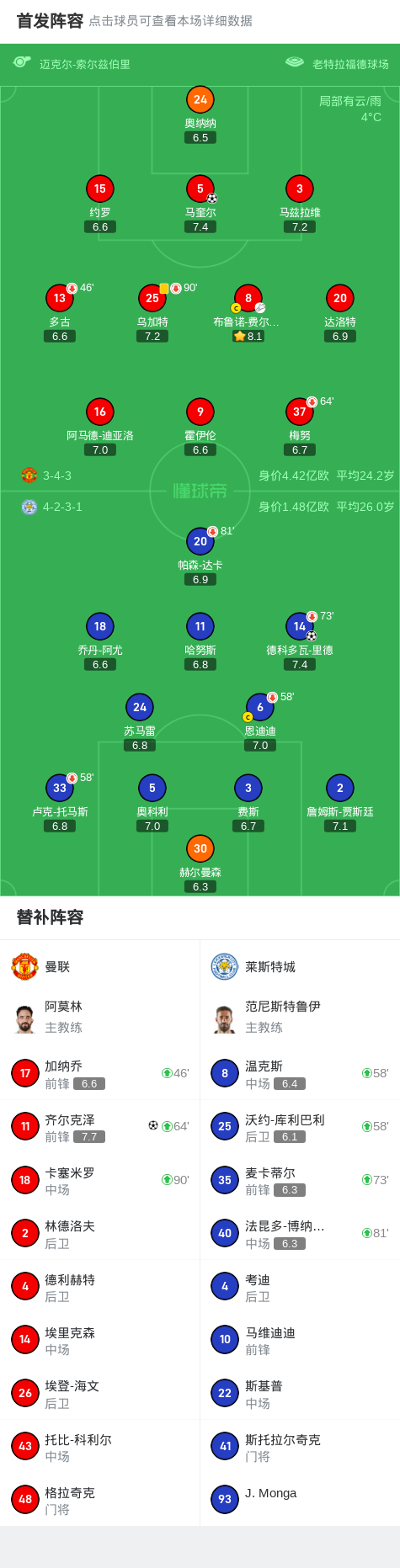Click J. Monga number 93 badge
The width and height of the screenshot is (400, 1568).
click(x=225, y=1499)
